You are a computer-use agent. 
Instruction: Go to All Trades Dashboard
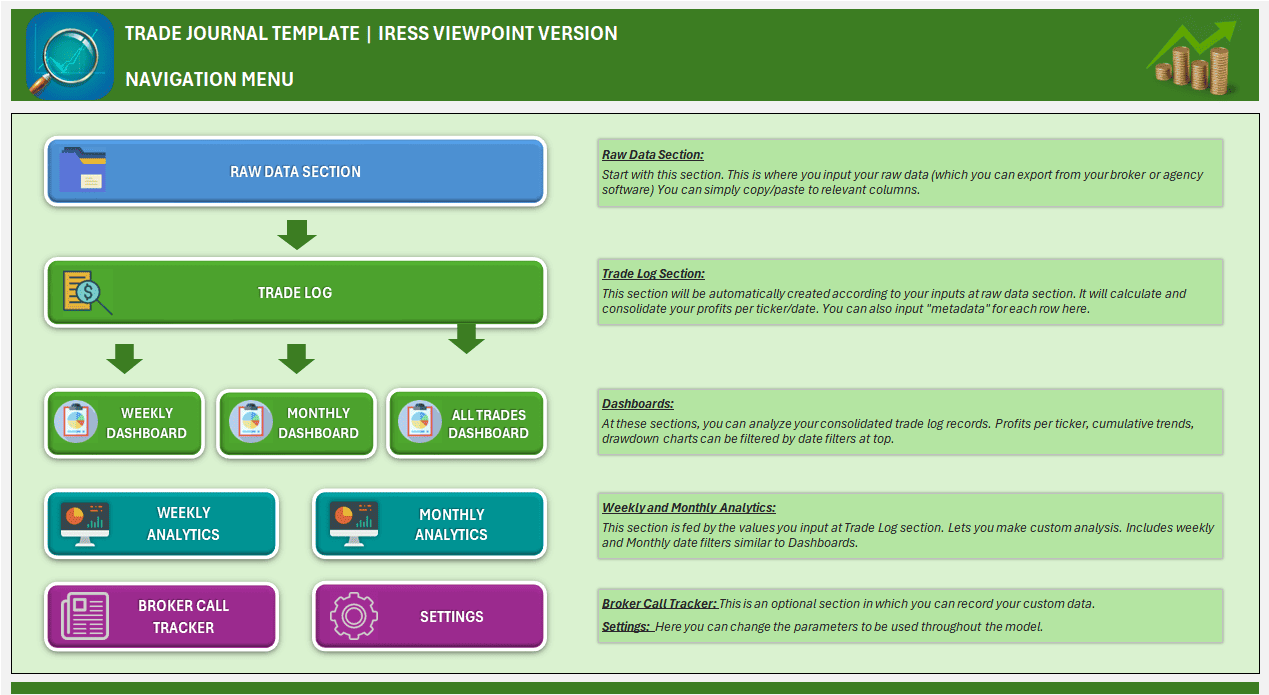(467, 423)
